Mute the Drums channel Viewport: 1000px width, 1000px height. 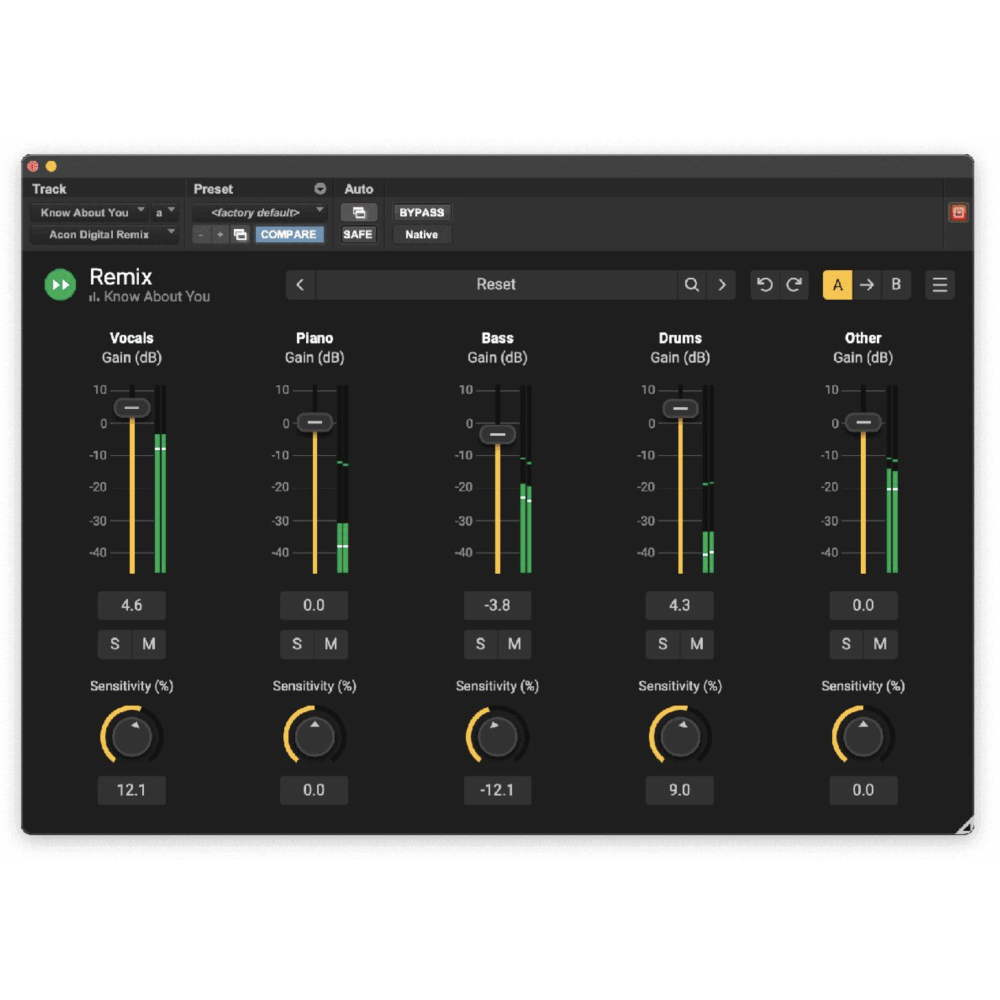pos(697,644)
